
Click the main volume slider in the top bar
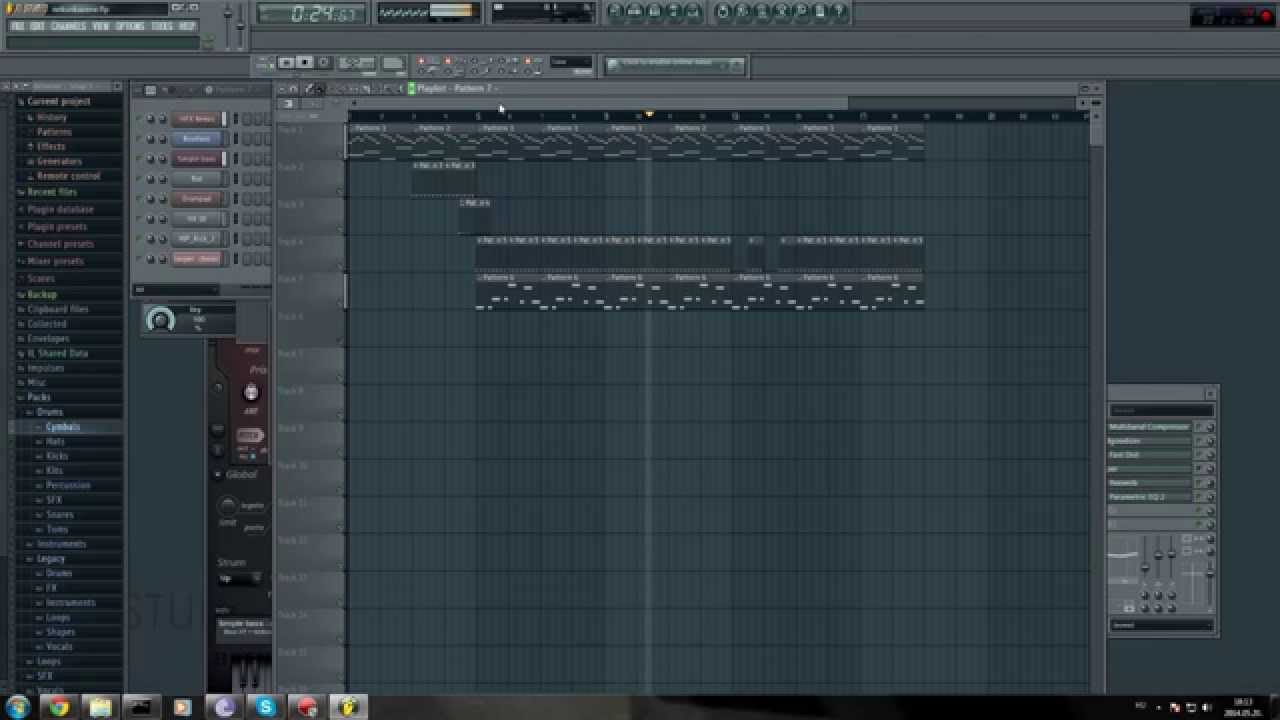(228, 25)
